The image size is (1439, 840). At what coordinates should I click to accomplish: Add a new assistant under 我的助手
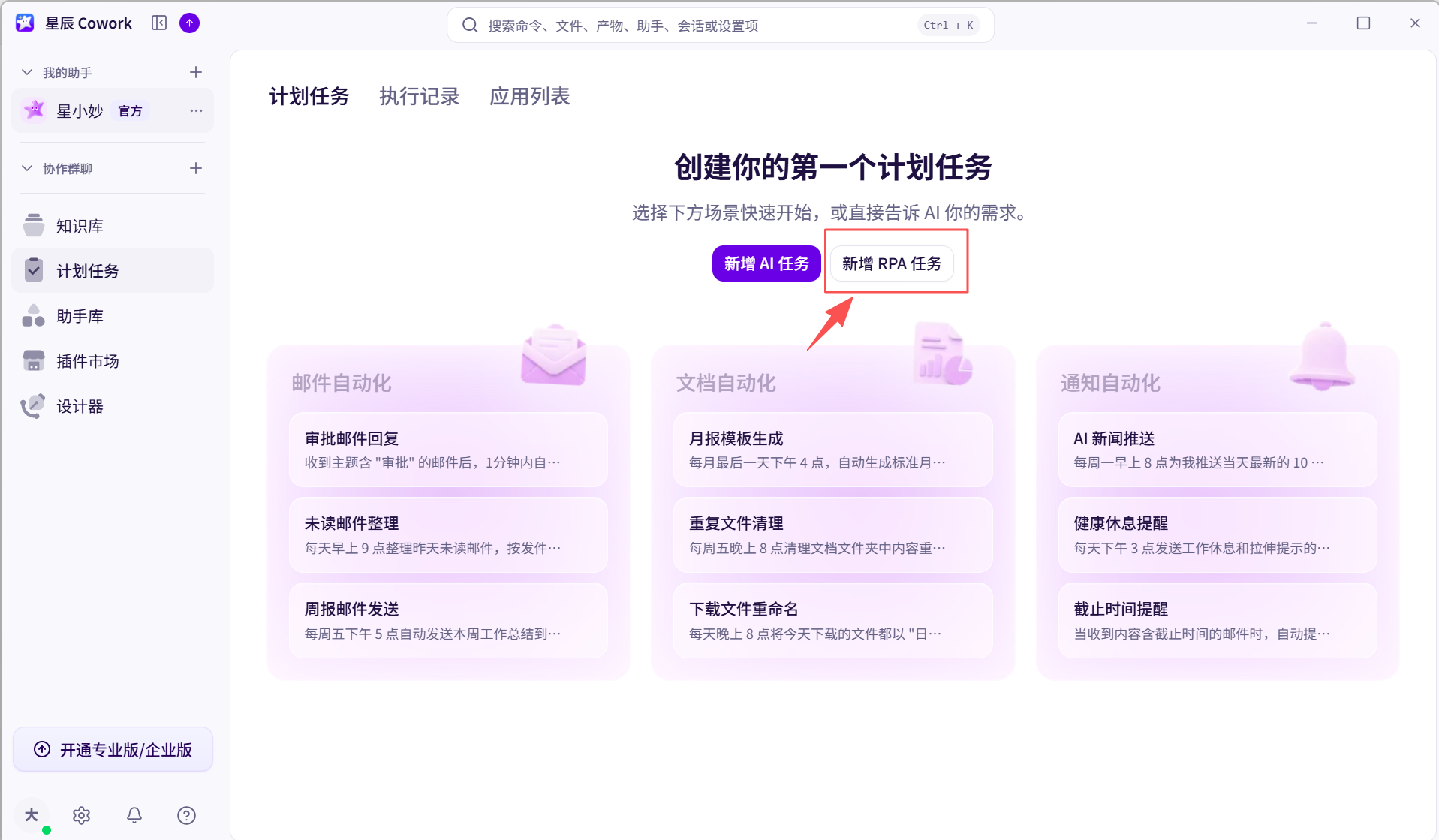click(196, 72)
